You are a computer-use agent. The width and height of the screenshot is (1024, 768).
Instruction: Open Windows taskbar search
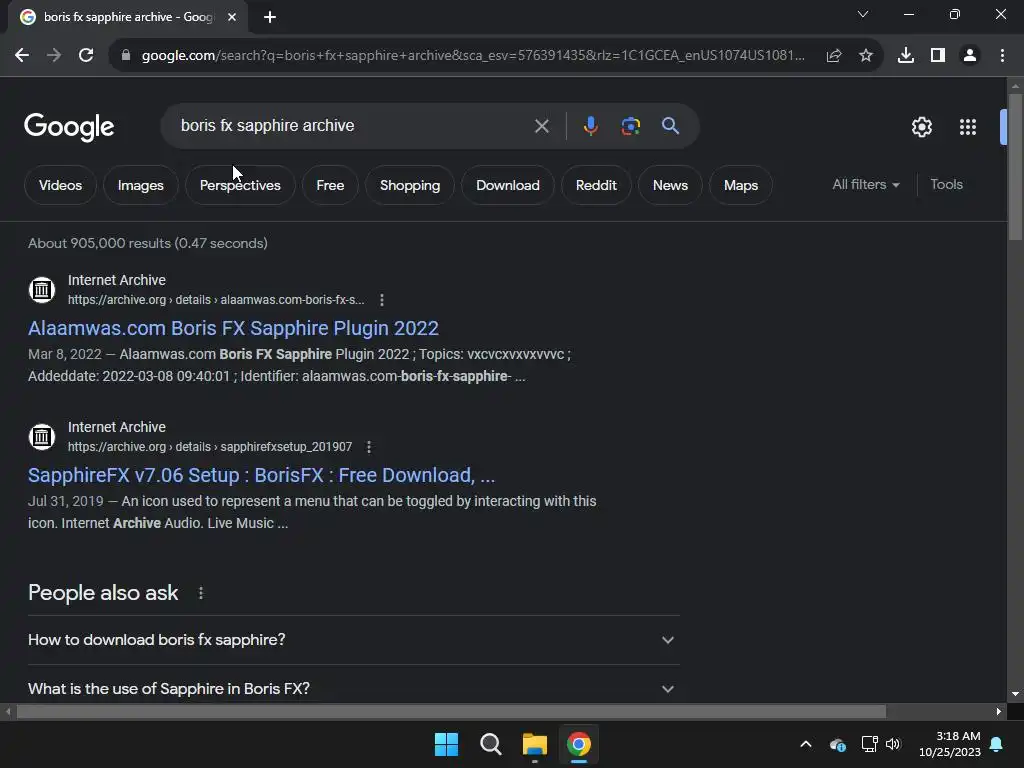point(490,744)
